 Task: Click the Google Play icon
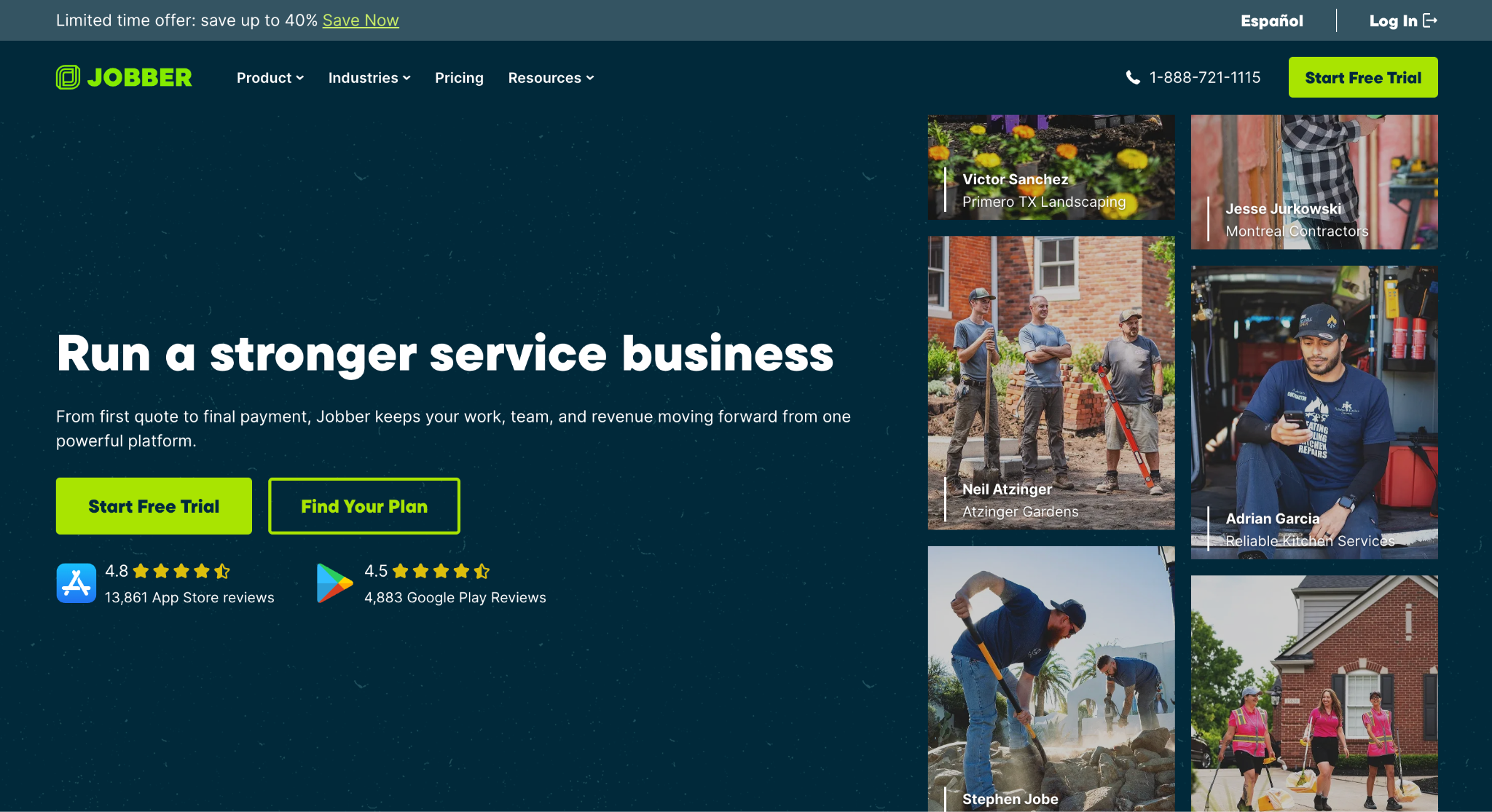[334, 583]
